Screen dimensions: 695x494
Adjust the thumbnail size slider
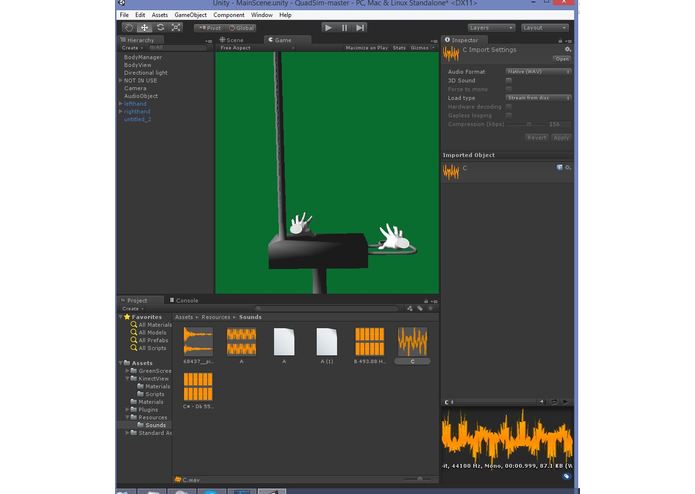(419, 479)
